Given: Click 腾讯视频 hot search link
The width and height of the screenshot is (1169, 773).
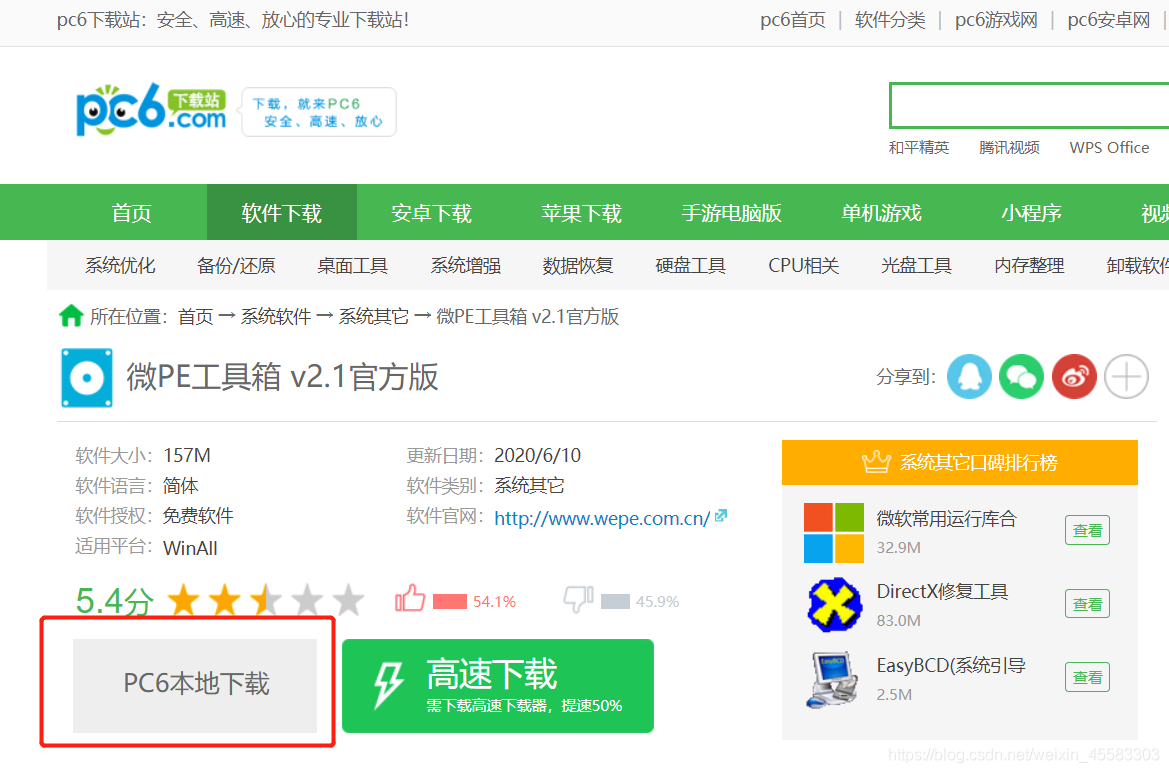Looking at the screenshot, I should coord(1009,148).
